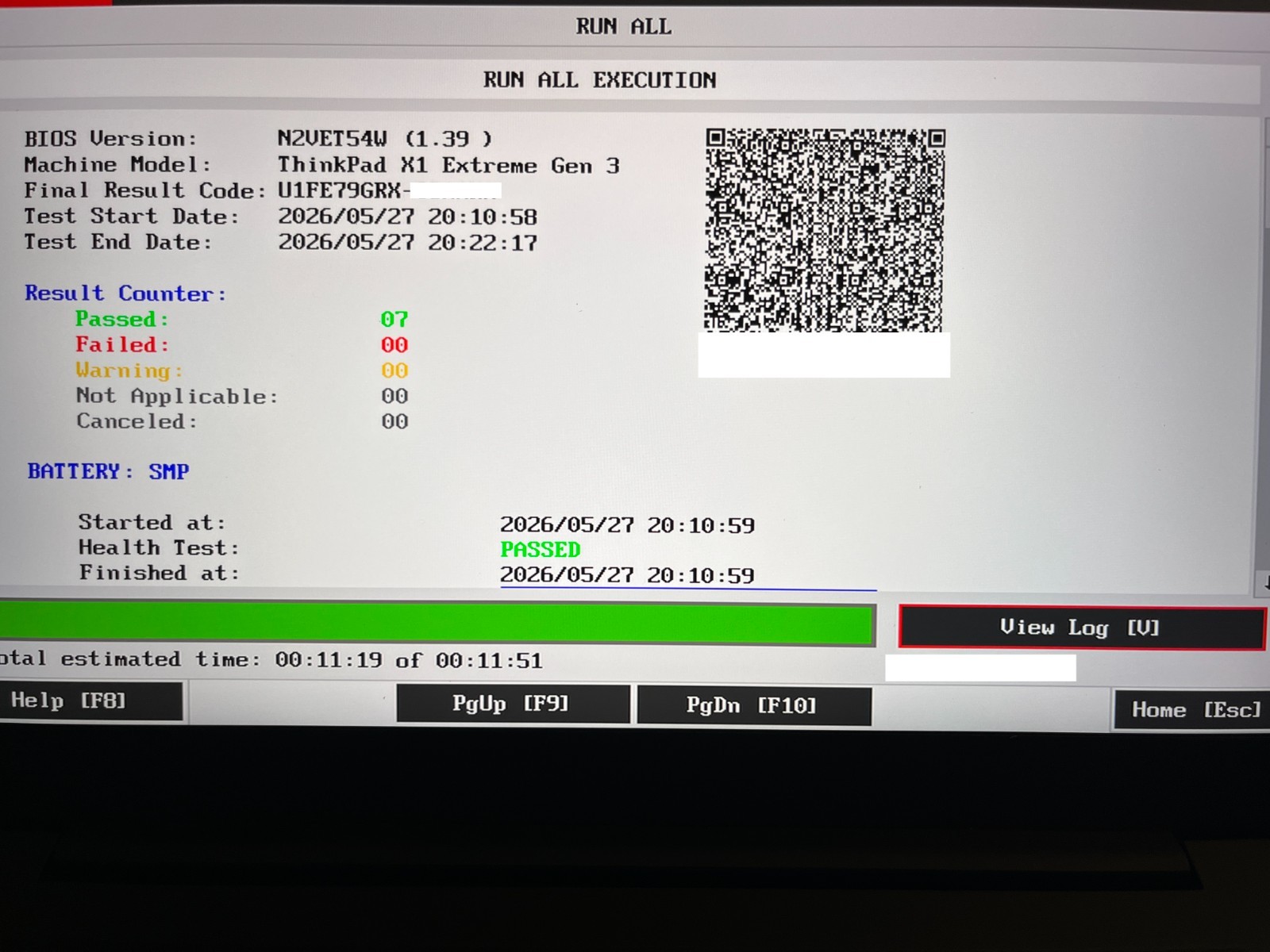Click the Test Start Date label
Image resolution: width=1270 pixels, height=952 pixels.
tap(131, 217)
